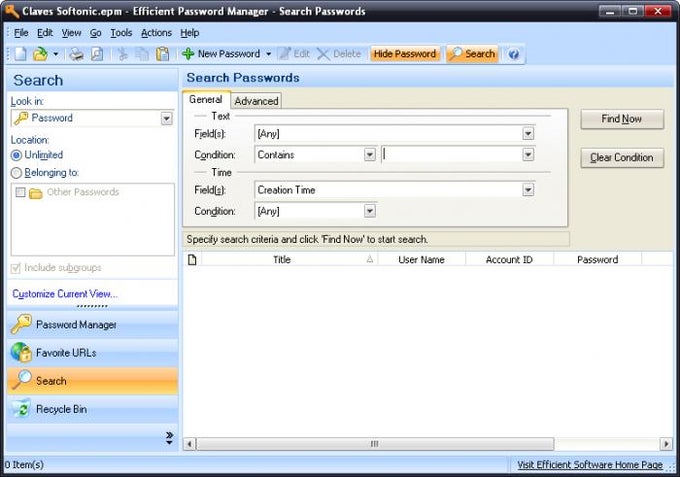Click the key icon beside Password Manager
This screenshot has height=477, width=680.
coord(21,324)
